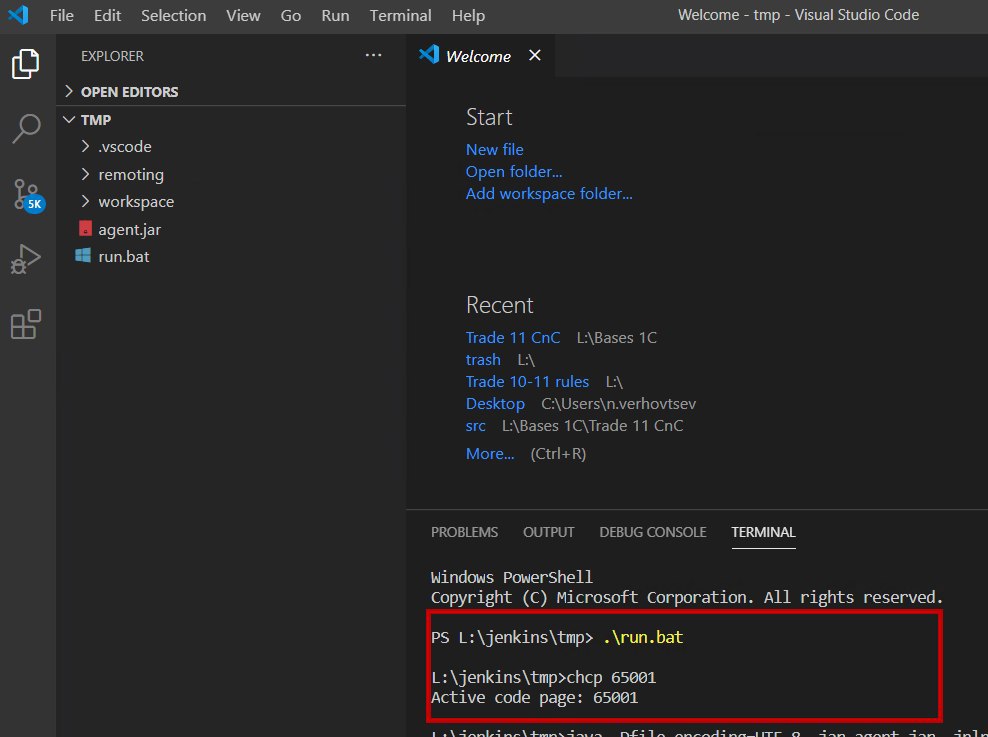Open the Help menu

468,15
